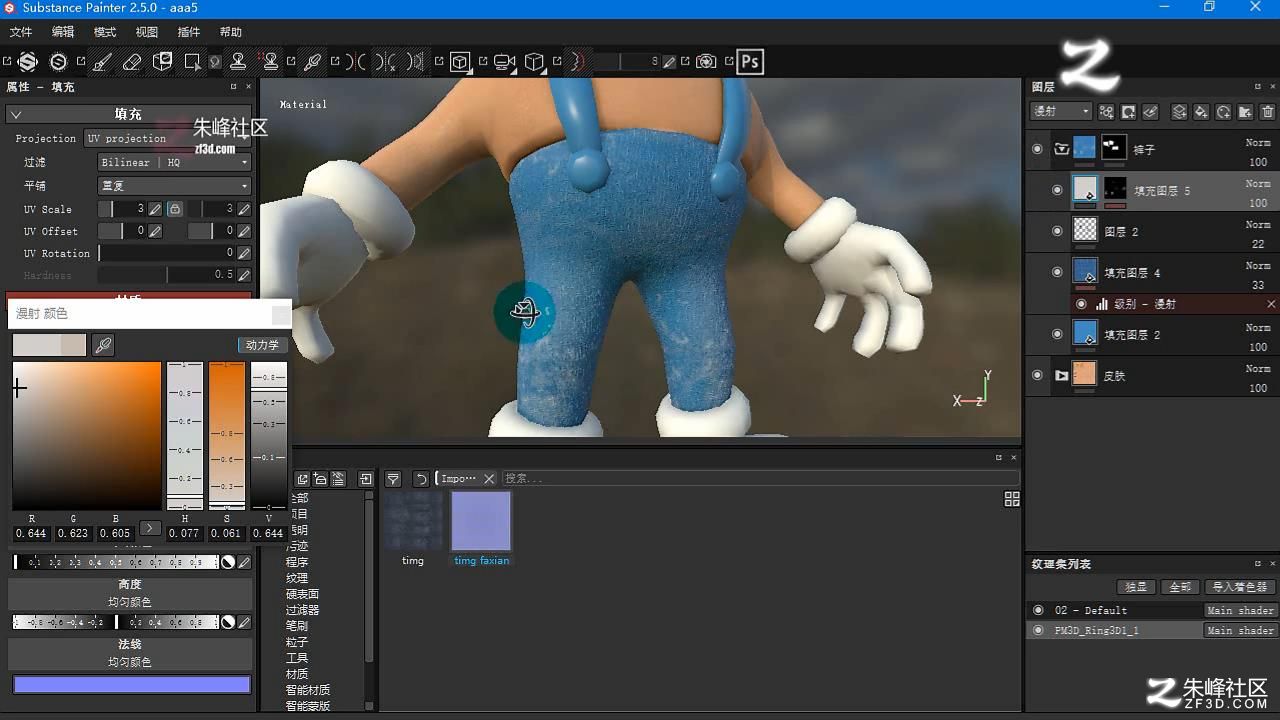Open the 帮助 menu
The height and width of the screenshot is (720, 1280).
pos(231,32)
